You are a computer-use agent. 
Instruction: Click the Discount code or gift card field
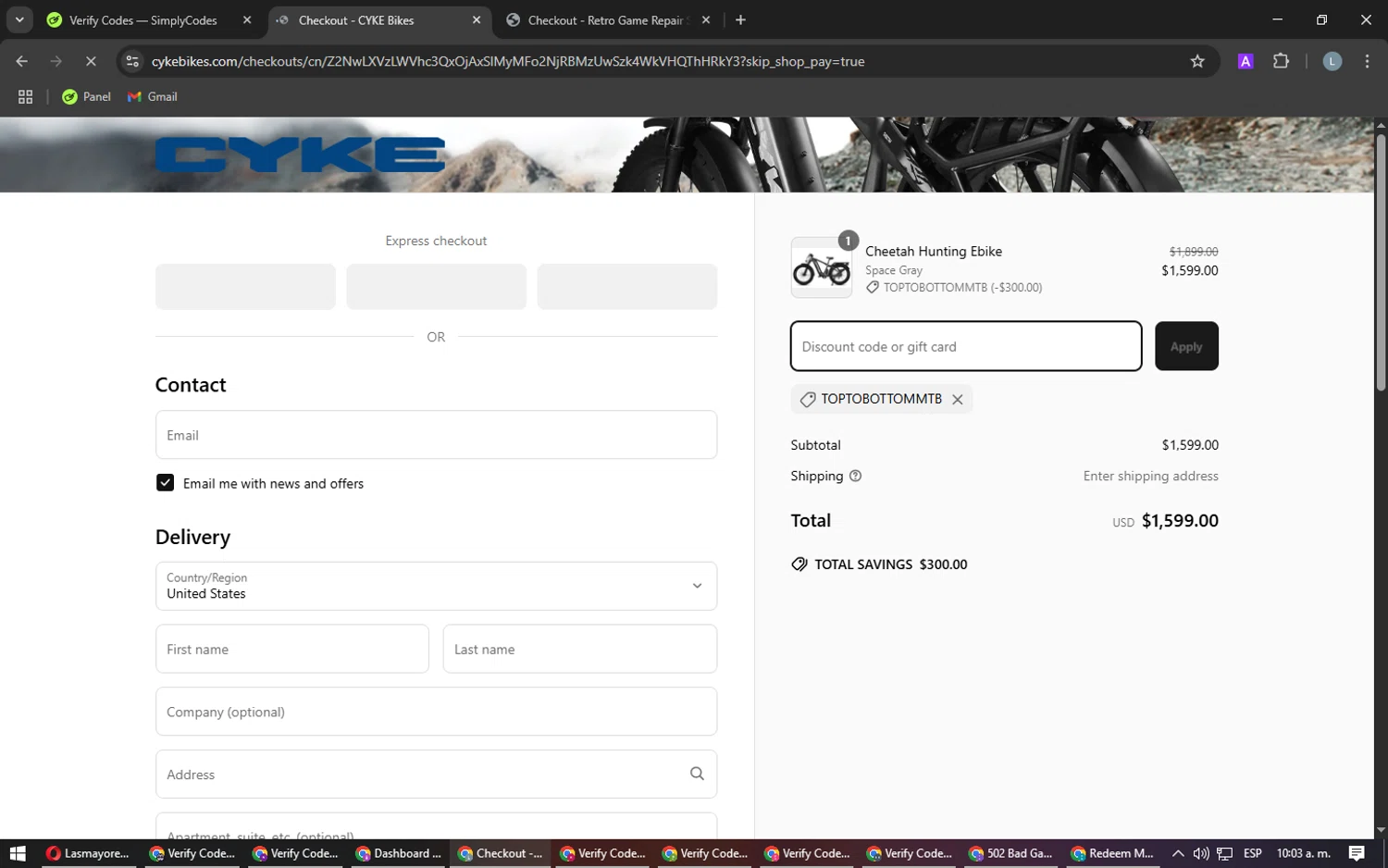(966, 346)
